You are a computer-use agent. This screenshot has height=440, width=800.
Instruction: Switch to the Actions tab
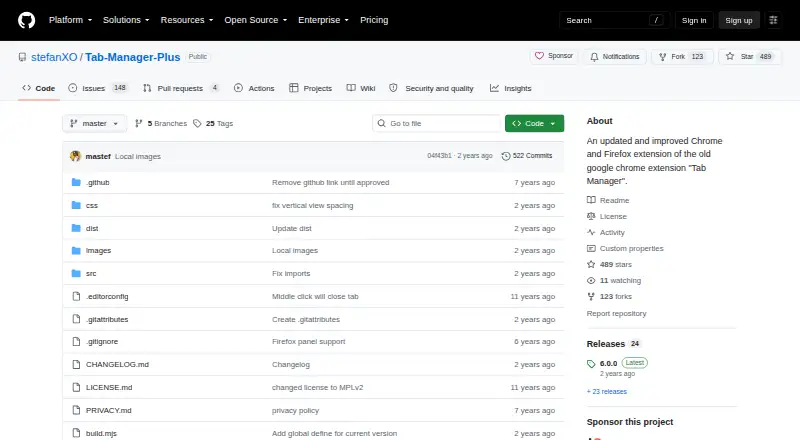click(x=254, y=88)
